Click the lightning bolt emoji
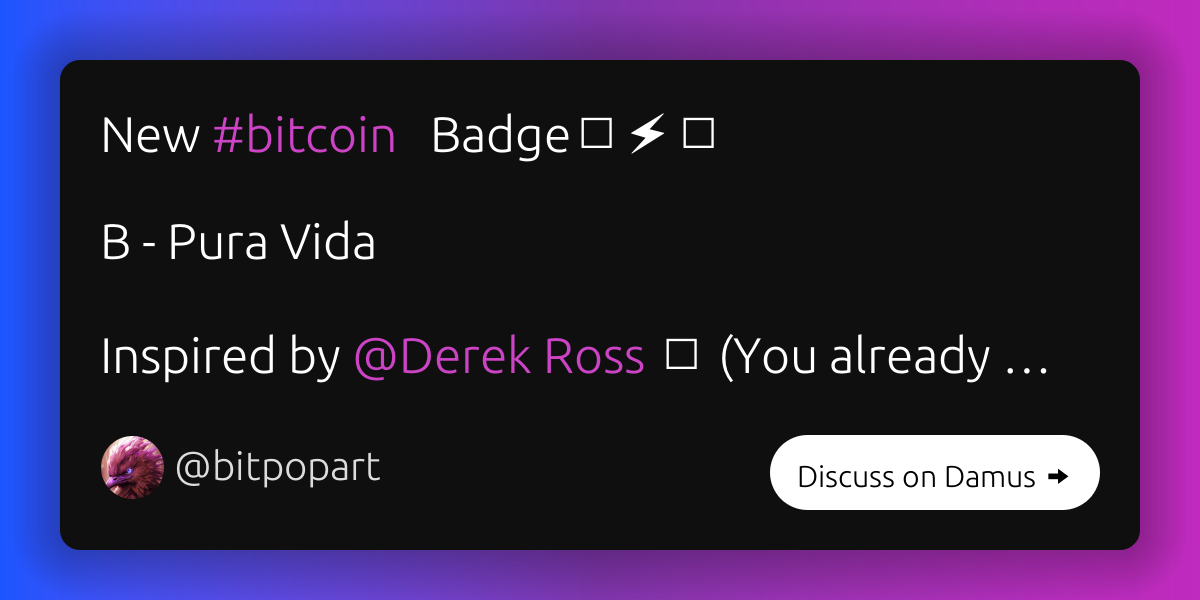The image size is (1200, 600). tap(647, 136)
